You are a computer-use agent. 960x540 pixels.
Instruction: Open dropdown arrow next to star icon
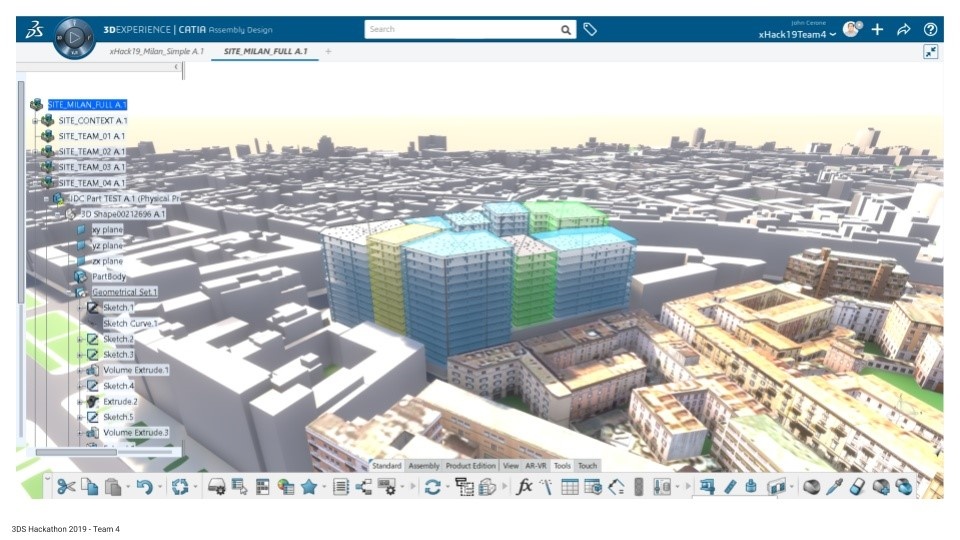pyautogui.click(x=324, y=487)
